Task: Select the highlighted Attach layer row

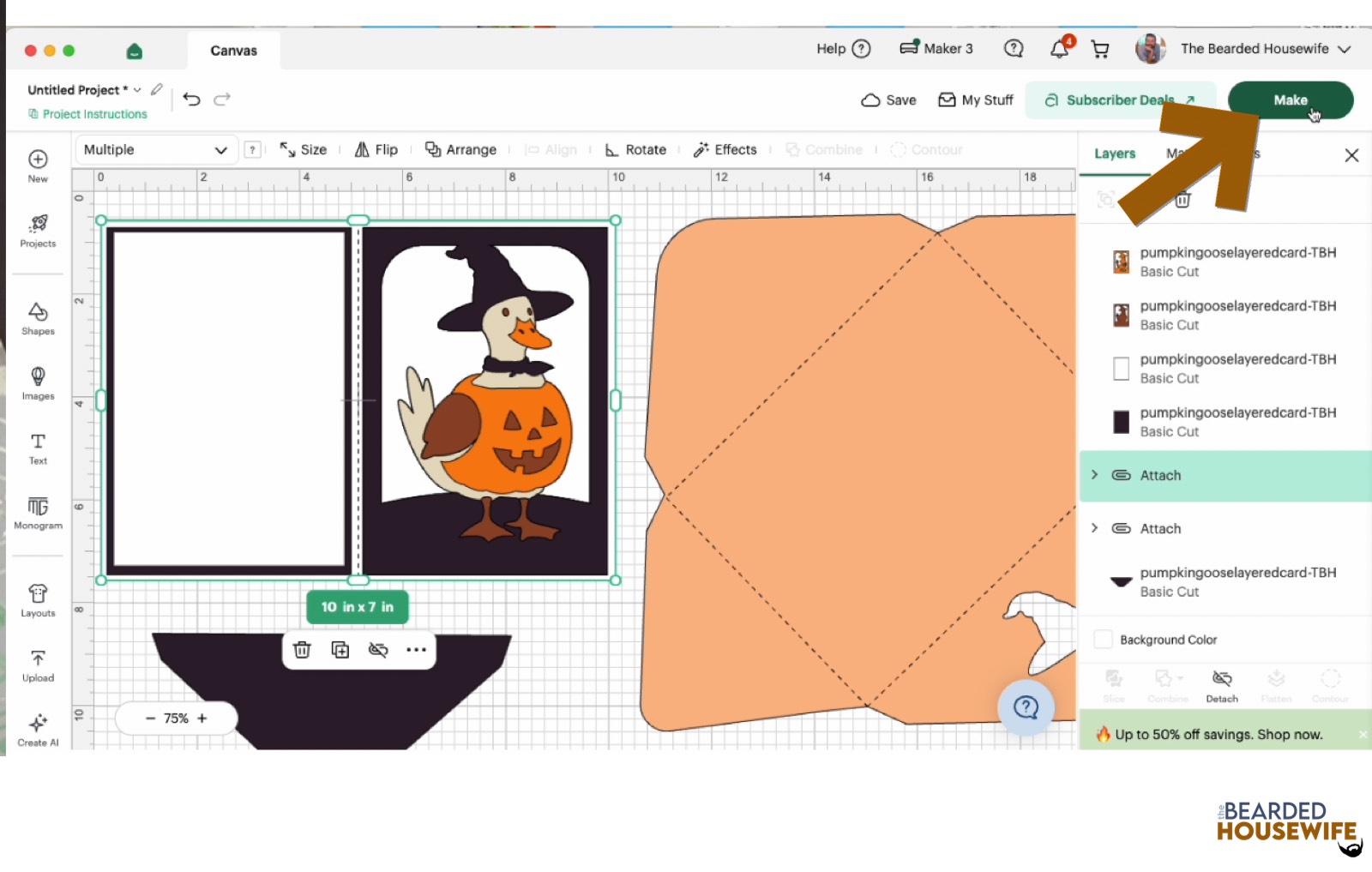Action: (1225, 476)
